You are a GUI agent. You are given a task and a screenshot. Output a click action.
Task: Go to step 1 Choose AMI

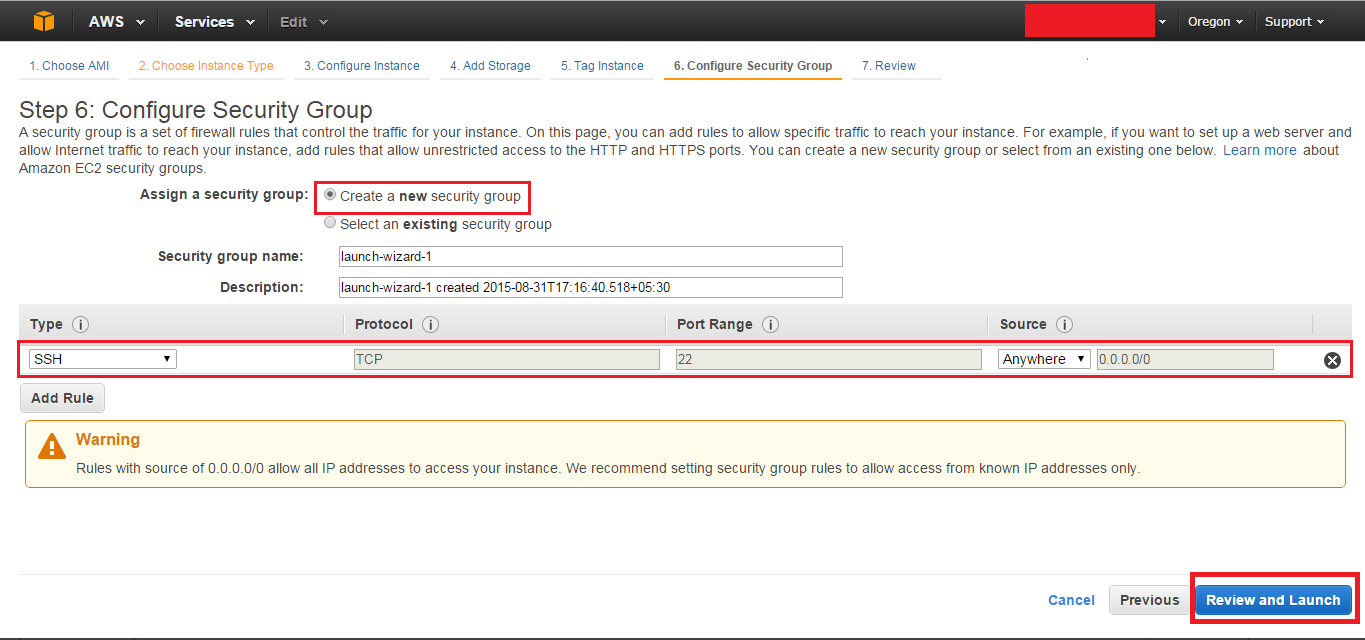pyautogui.click(x=69, y=66)
